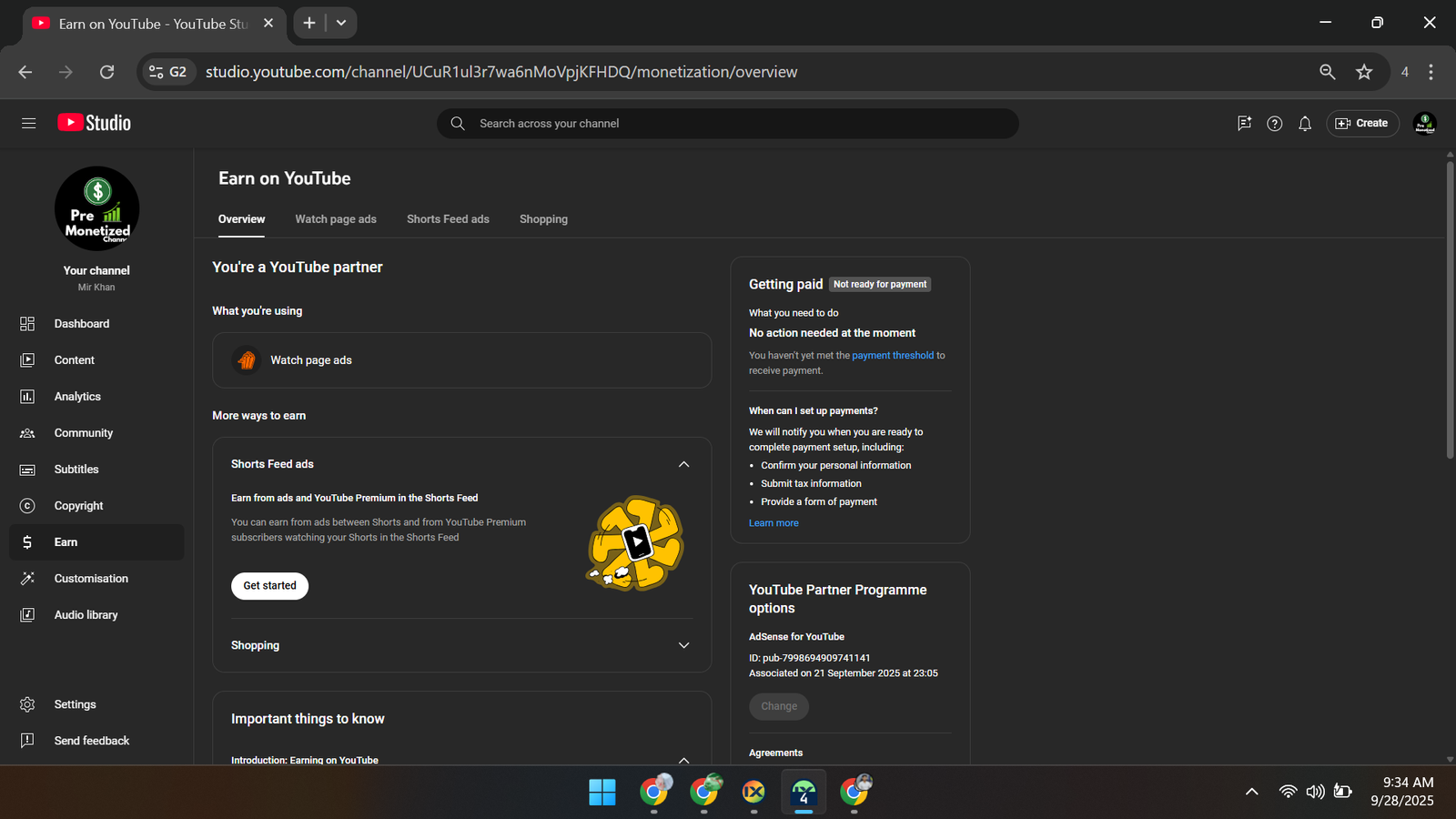
Task: Click the send feedback icon in top bar
Action: click(1244, 124)
